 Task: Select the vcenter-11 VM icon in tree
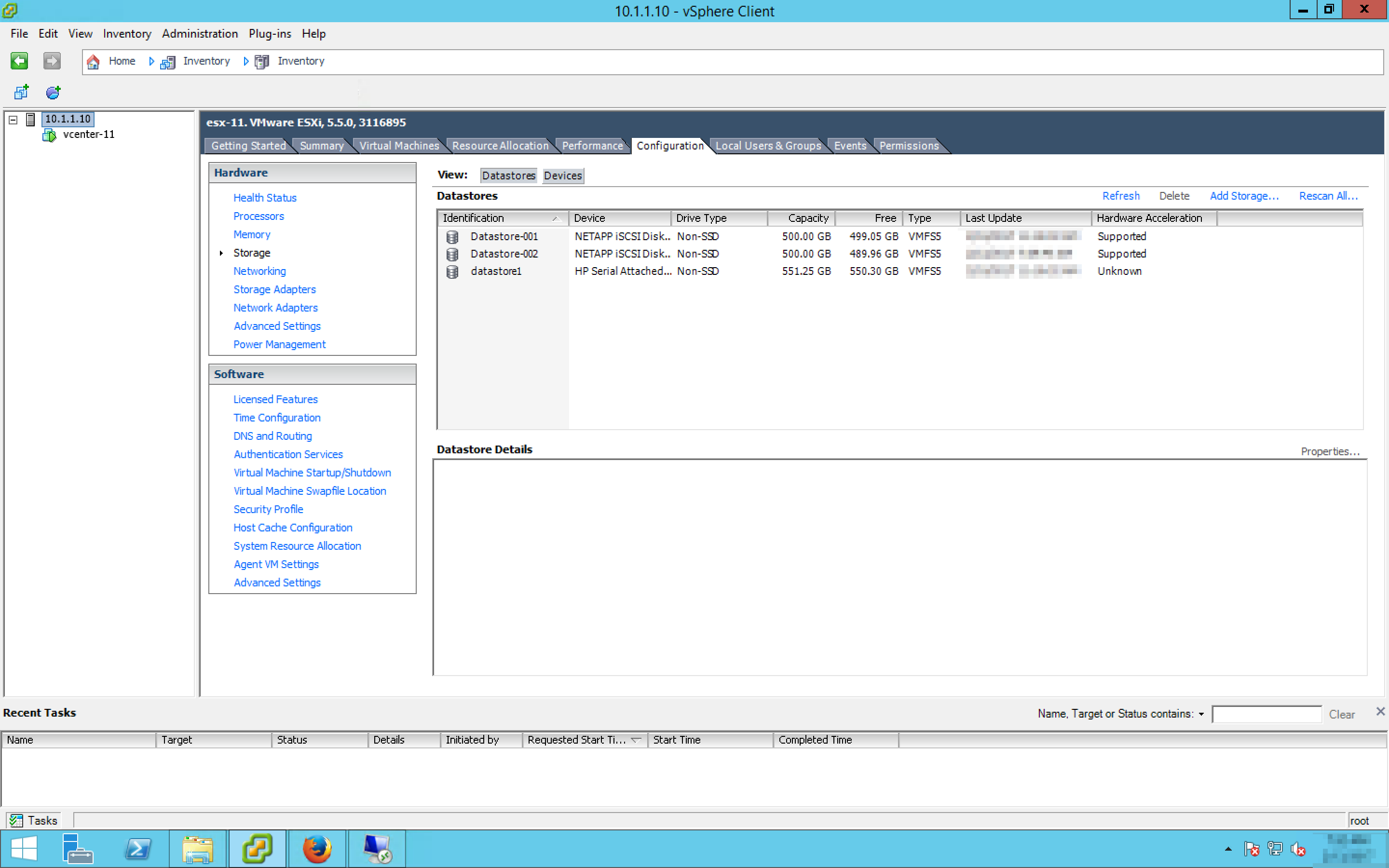pos(49,135)
